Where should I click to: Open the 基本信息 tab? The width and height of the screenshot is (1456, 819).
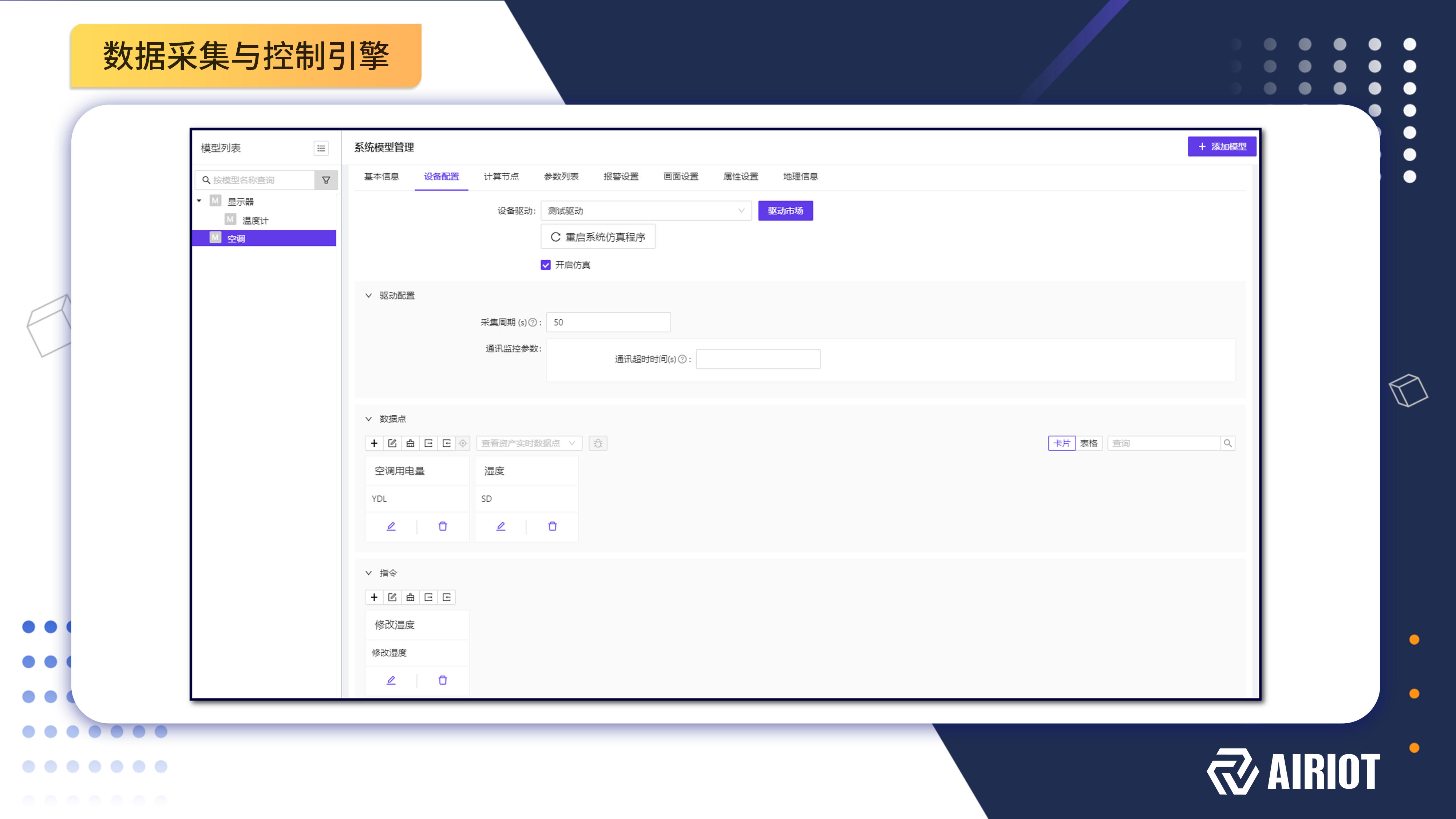[x=381, y=176]
